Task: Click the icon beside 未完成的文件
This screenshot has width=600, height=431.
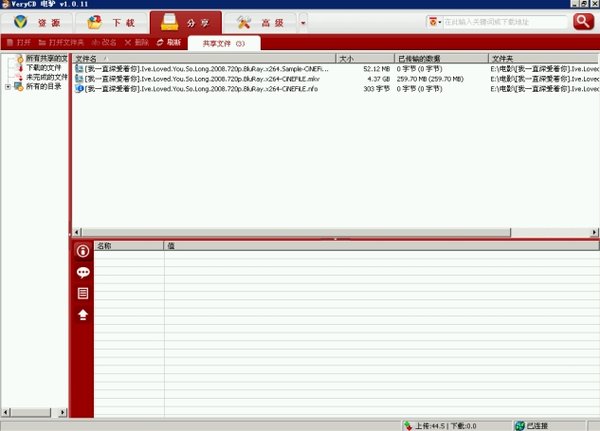Action: coord(19,77)
